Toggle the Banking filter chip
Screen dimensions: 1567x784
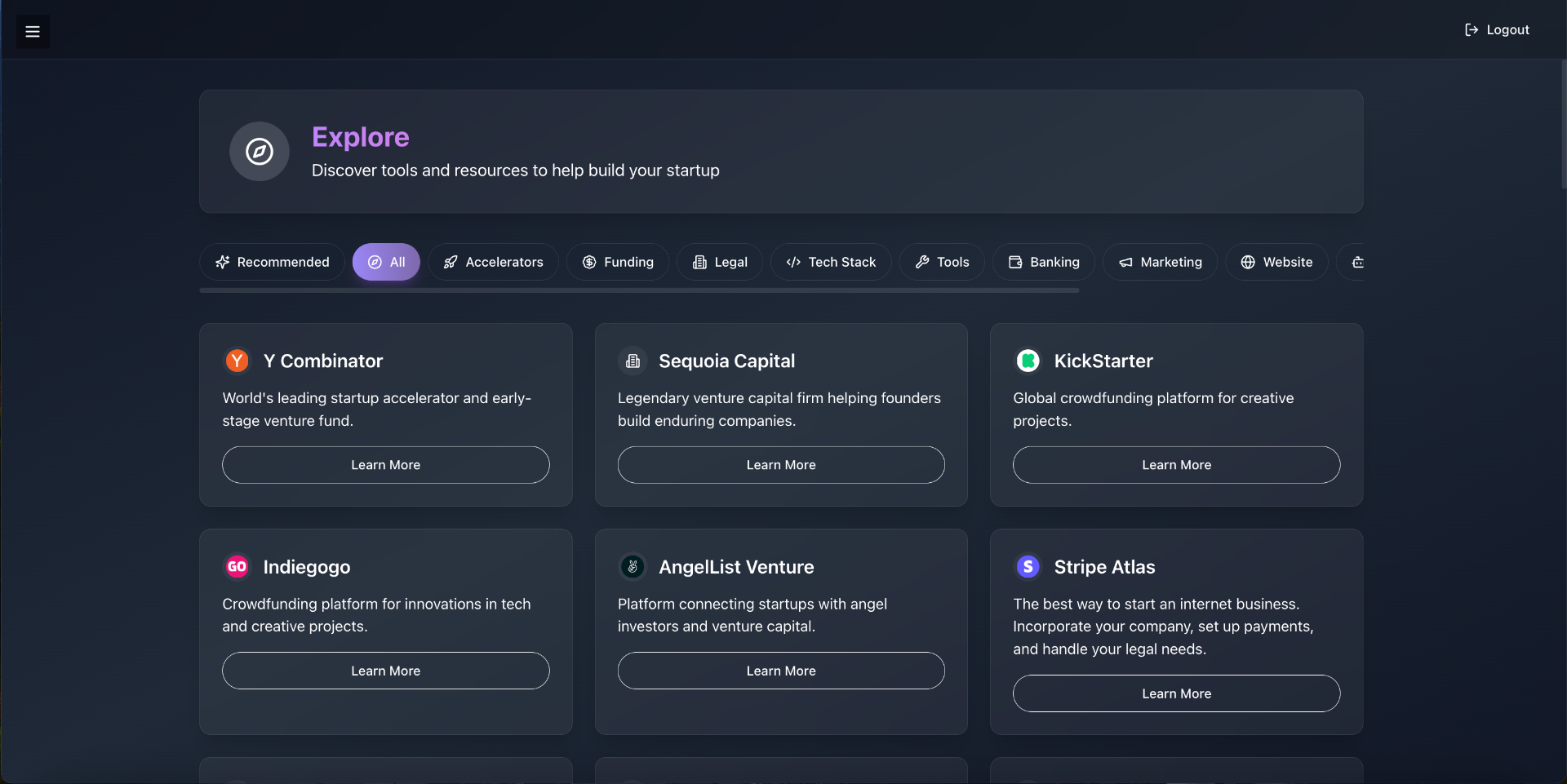(1043, 262)
